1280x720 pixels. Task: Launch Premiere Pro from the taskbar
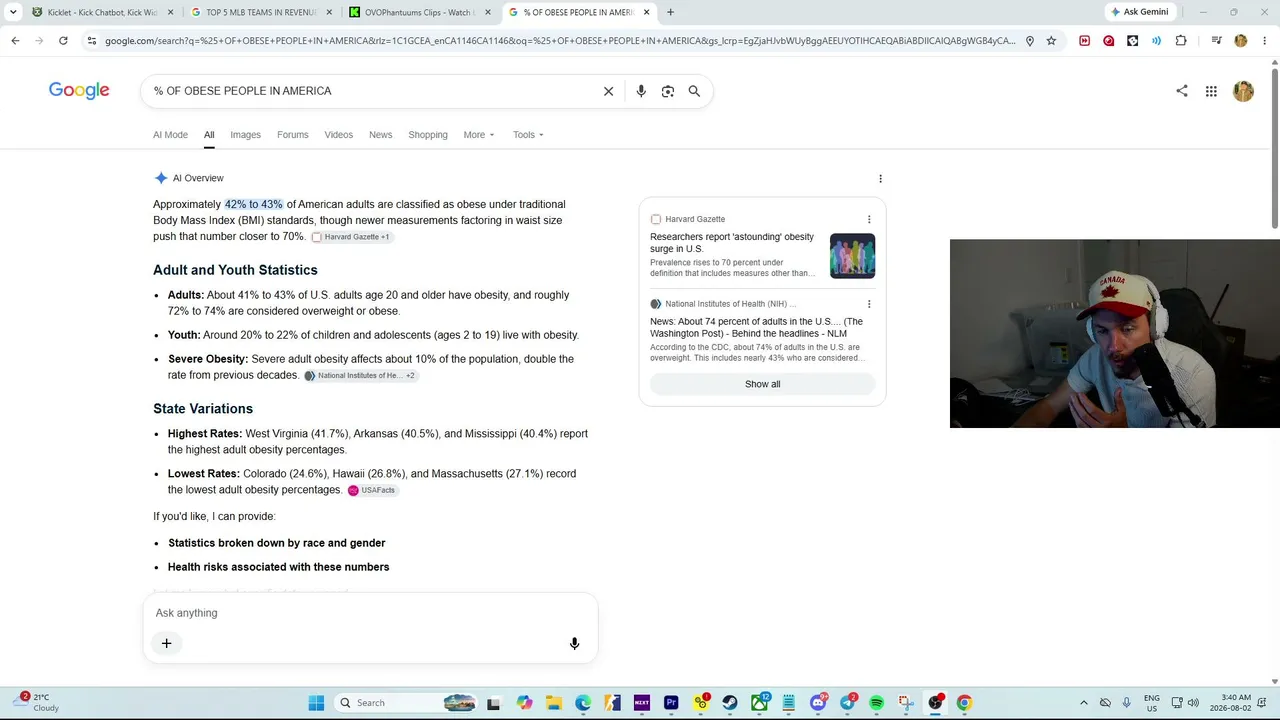[x=671, y=703]
